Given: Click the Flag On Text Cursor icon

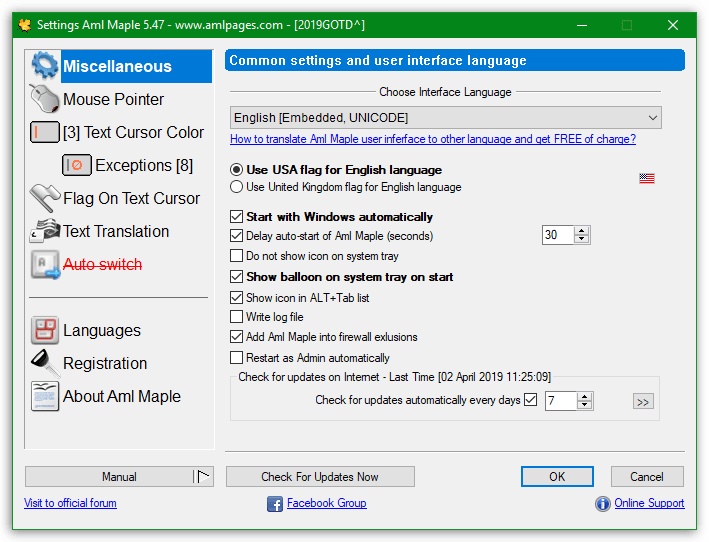Looking at the screenshot, I should tap(45, 198).
